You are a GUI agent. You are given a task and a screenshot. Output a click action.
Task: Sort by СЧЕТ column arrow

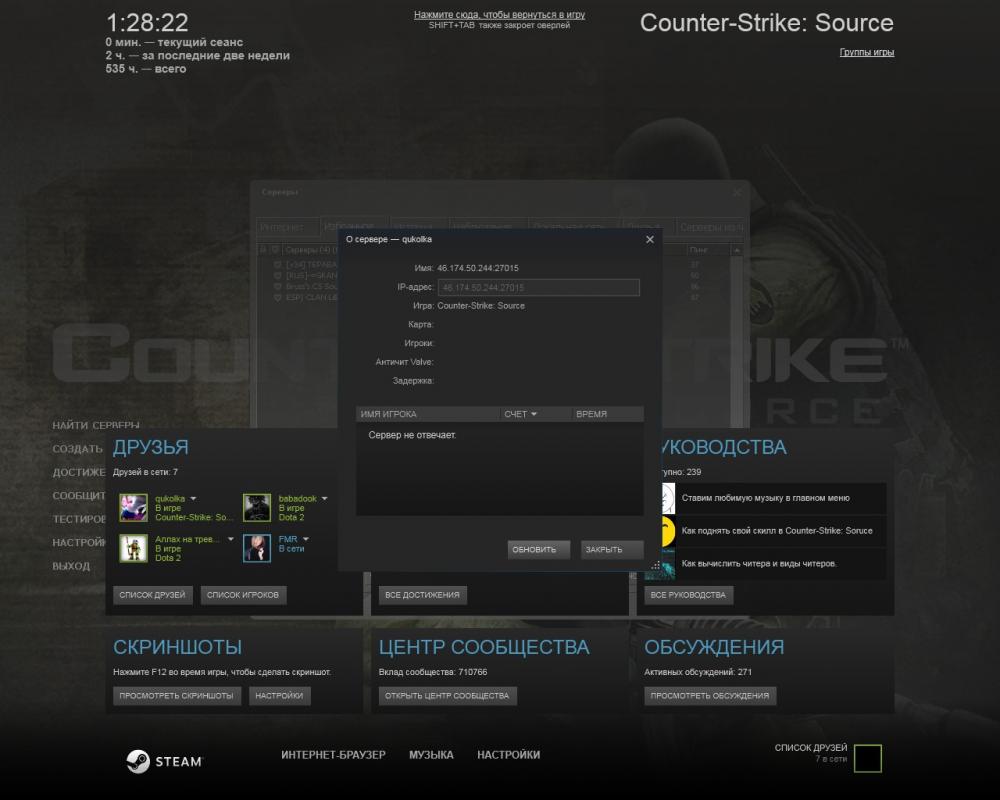click(534, 415)
